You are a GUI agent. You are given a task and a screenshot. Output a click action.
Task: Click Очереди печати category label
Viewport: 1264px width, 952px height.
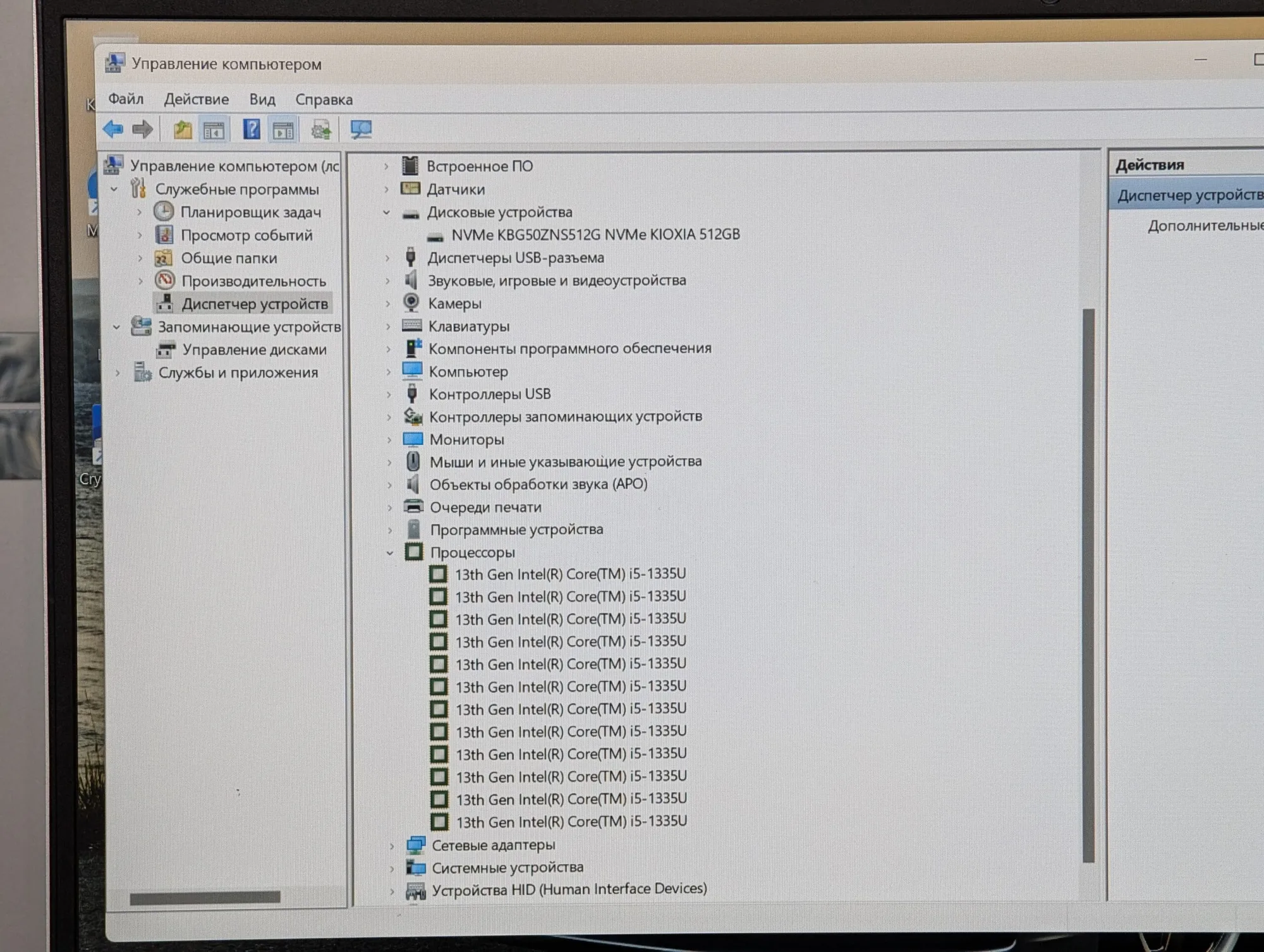485,507
